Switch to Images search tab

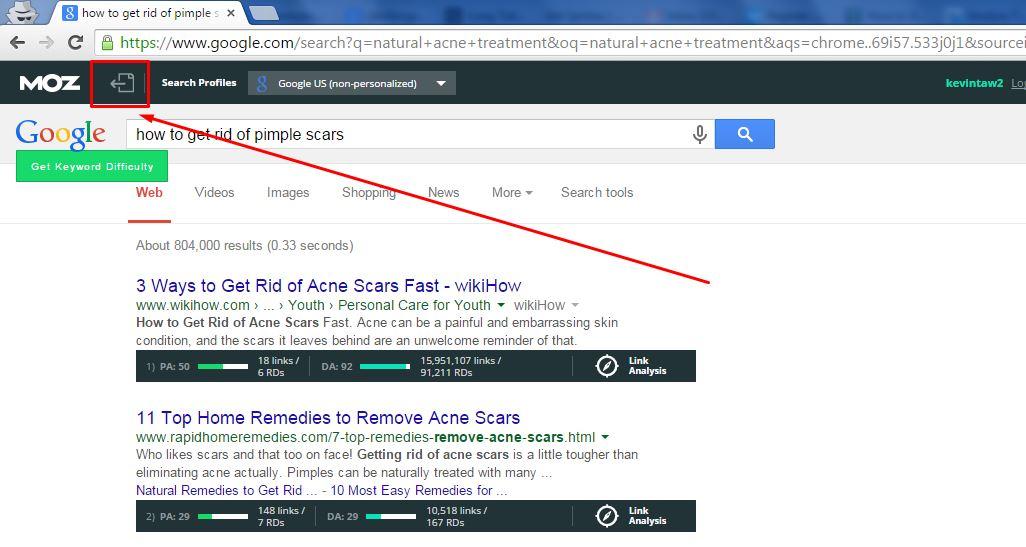click(x=288, y=192)
